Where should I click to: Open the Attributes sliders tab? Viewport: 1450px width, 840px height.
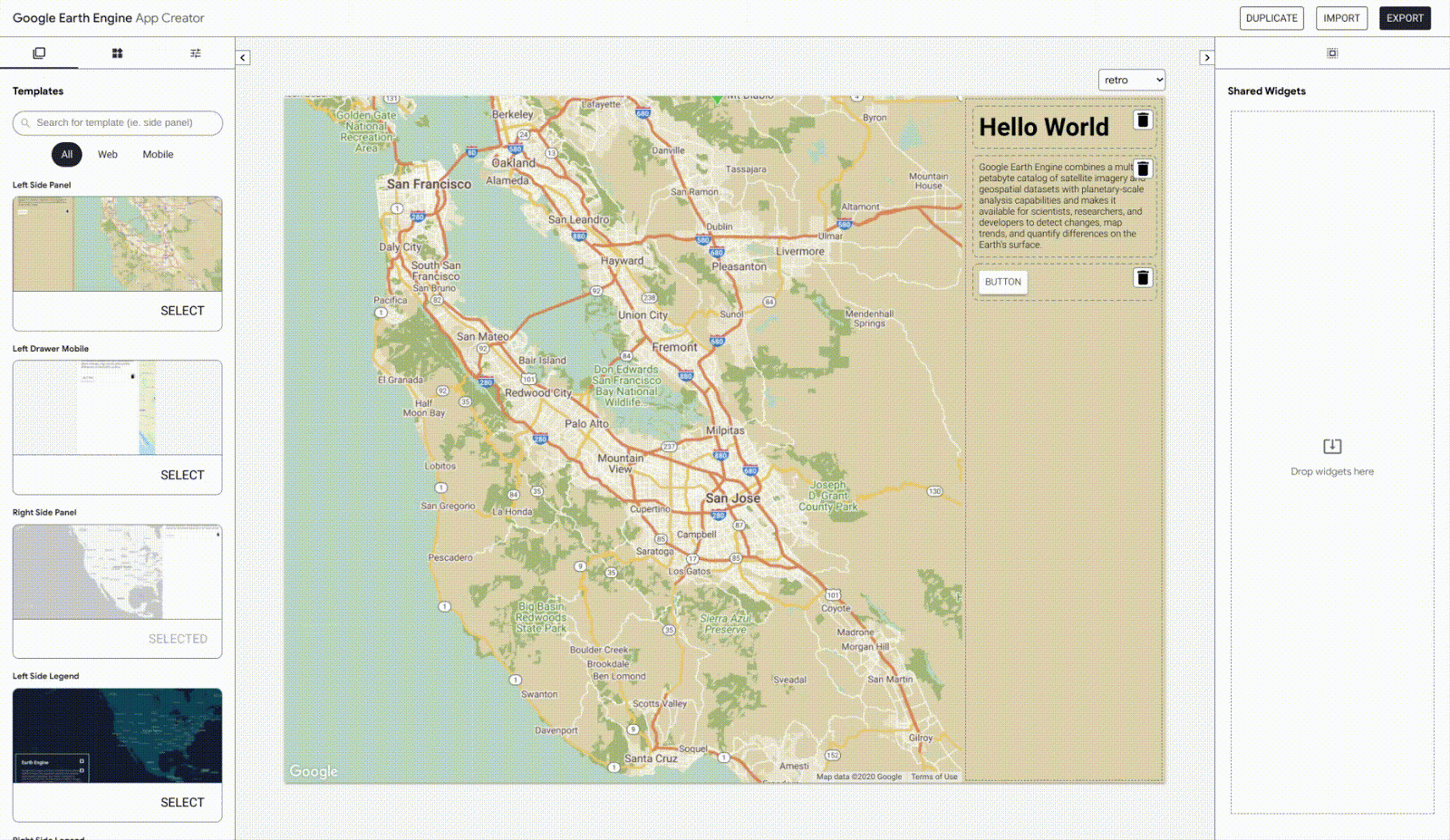(196, 53)
